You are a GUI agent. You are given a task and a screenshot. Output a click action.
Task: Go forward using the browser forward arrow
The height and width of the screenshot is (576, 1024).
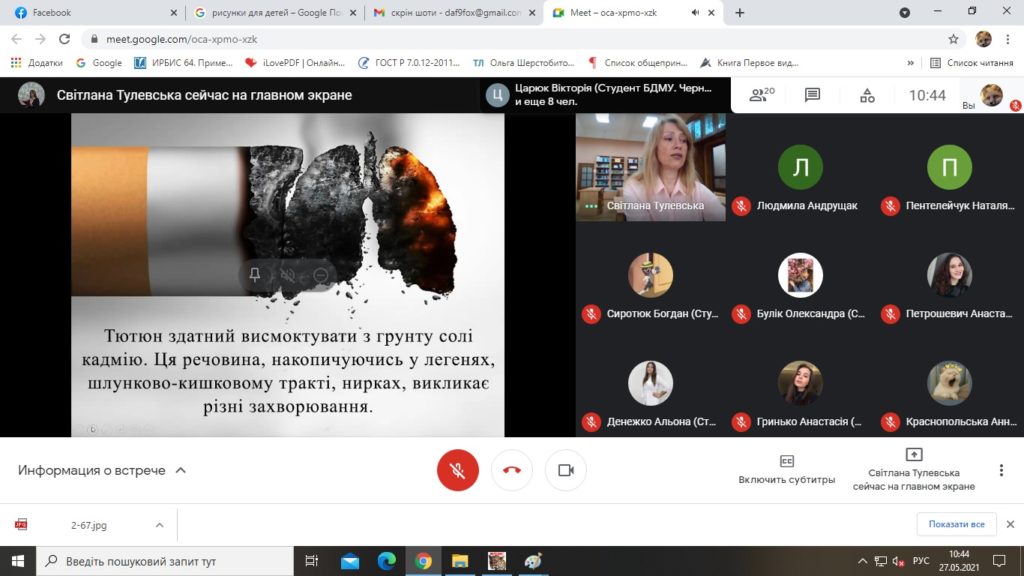coord(40,39)
